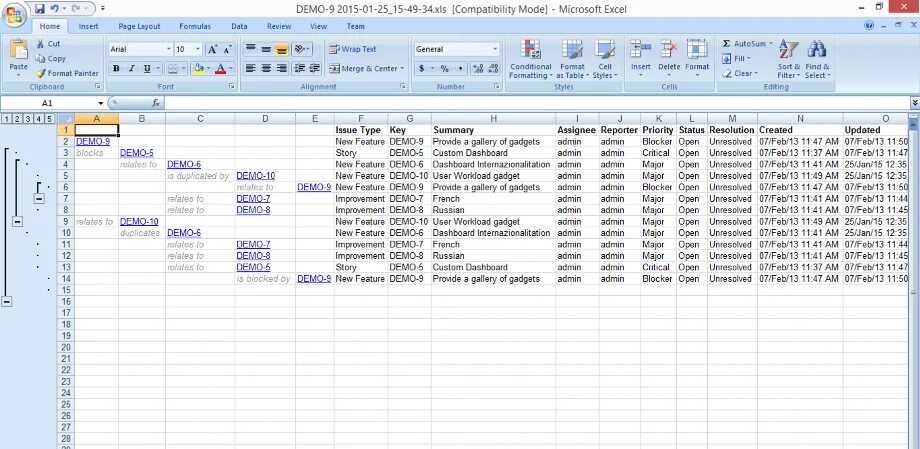Viewport: 920px width, 449px height.
Task: Open Sort & Filter menu
Action: (x=789, y=59)
